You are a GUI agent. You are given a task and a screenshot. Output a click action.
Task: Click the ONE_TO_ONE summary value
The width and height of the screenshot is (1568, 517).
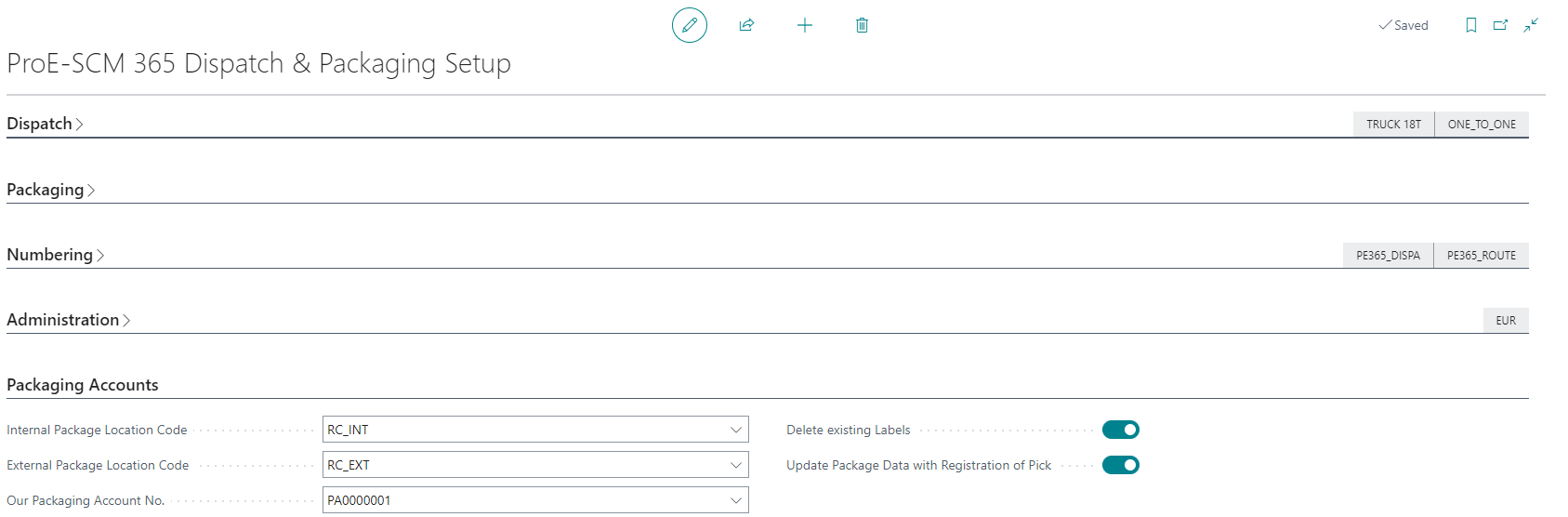[x=1482, y=125]
